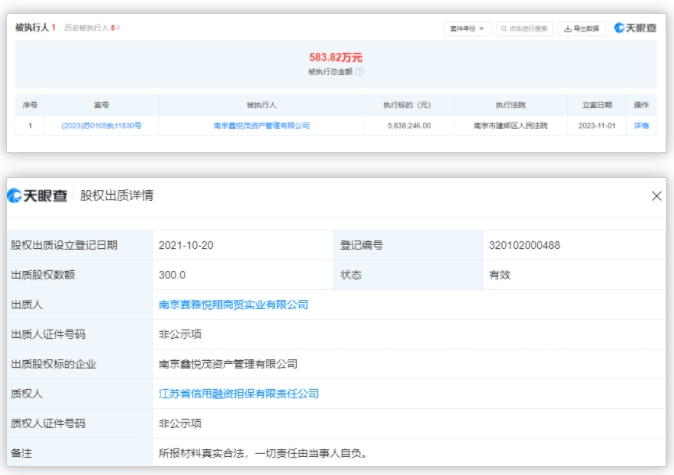Close the 股权出质详情 dialog with the X
This screenshot has height=475, width=674.
pos(656,196)
